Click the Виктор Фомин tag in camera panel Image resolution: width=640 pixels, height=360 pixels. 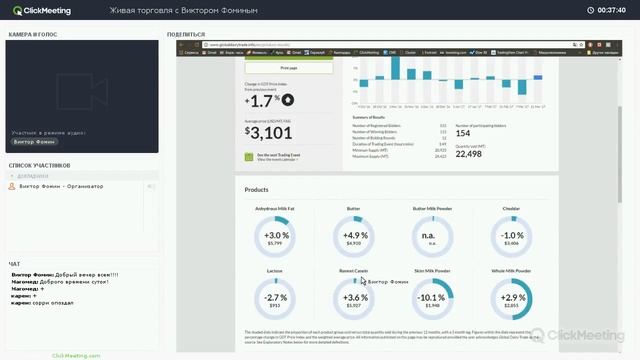point(34,142)
